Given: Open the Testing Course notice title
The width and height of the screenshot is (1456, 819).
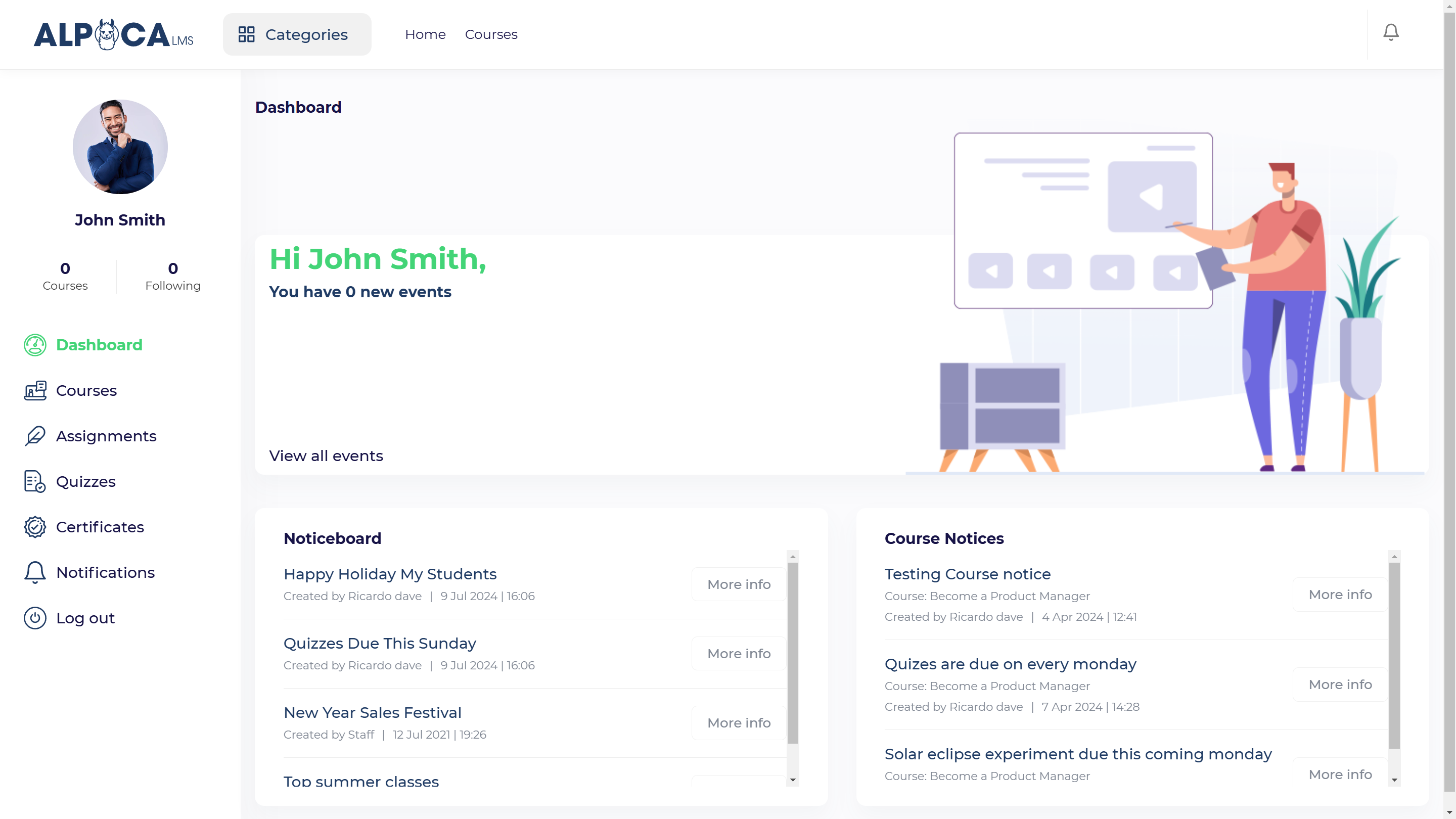Looking at the screenshot, I should (x=968, y=574).
